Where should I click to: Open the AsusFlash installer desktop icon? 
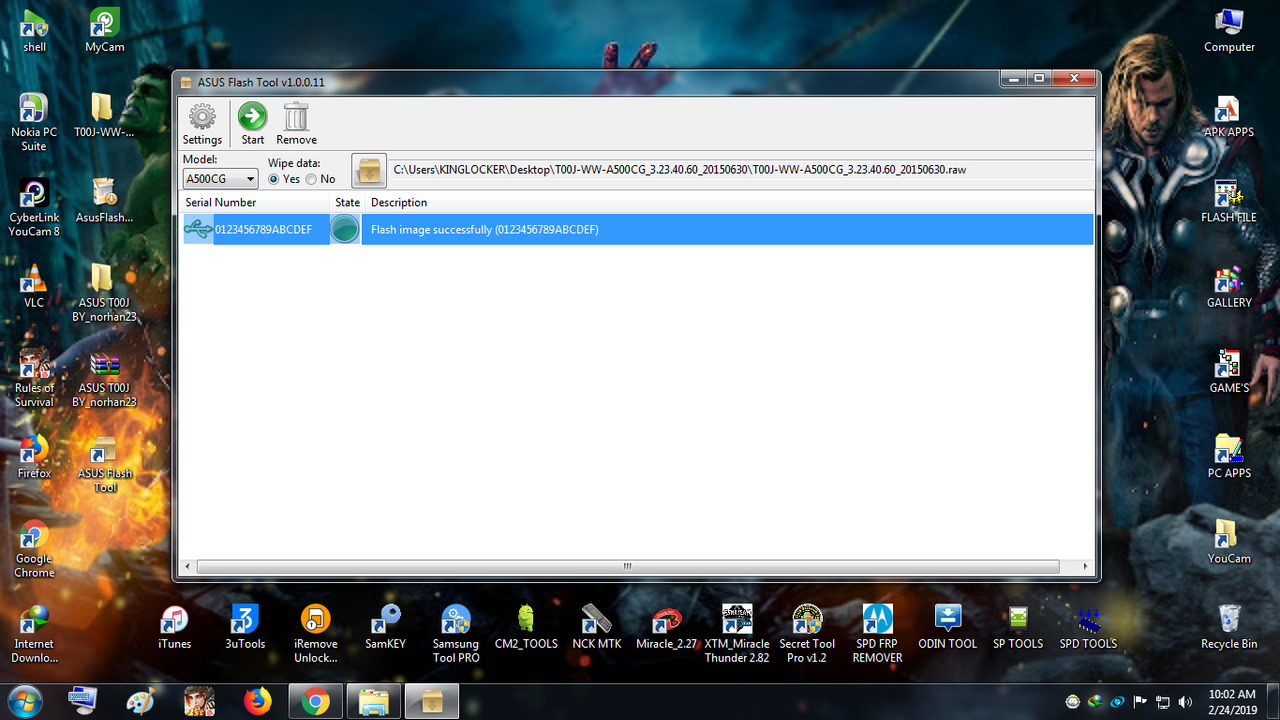point(104,201)
